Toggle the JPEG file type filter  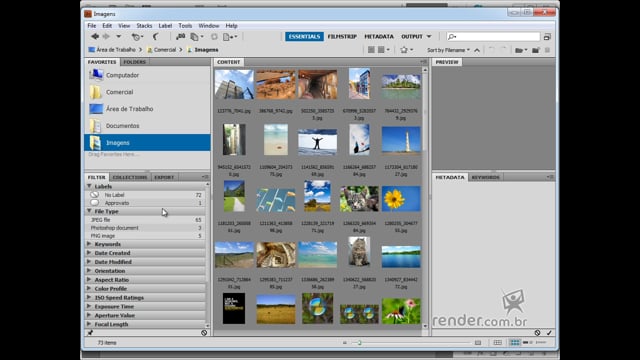pyautogui.click(x=146, y=220)
